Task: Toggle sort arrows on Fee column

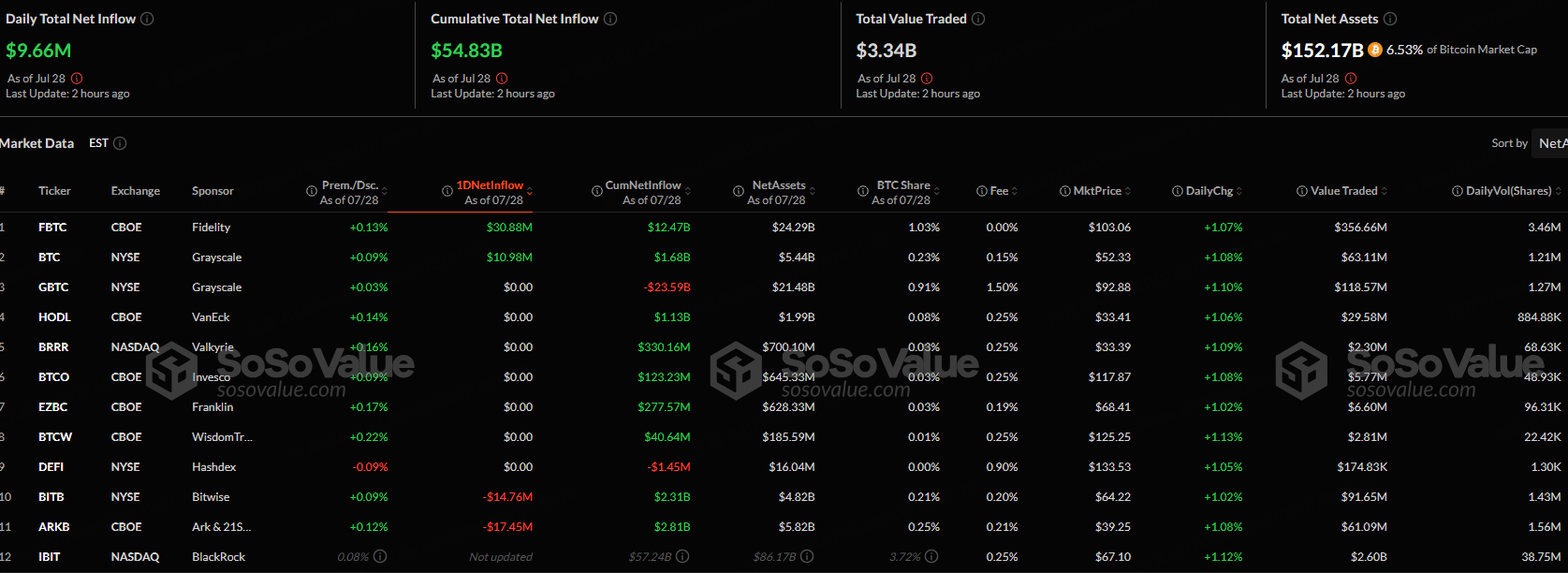Action: pos(1015,191)
